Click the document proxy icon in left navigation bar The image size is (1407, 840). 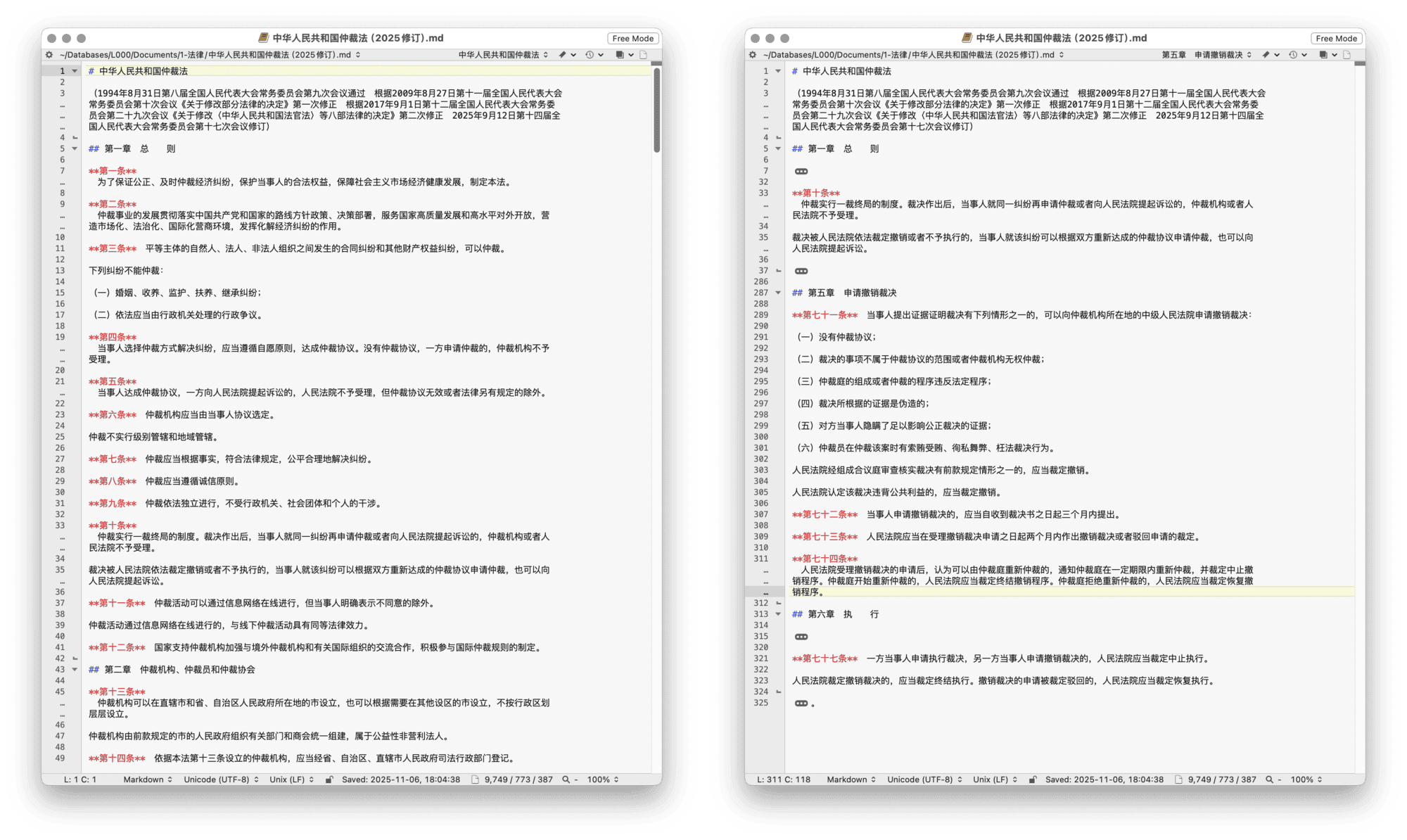click(x=643, y=55)
